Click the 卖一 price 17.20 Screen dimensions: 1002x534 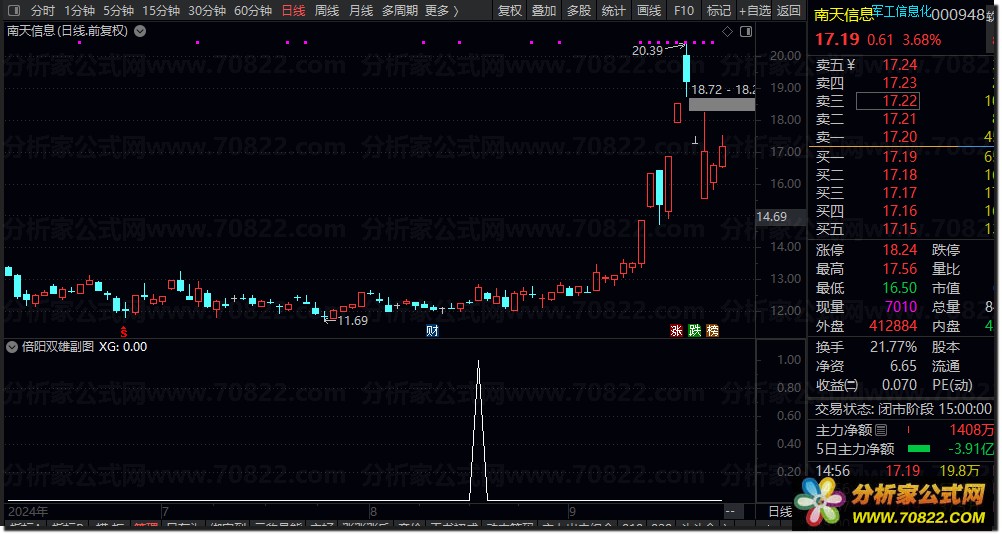point(900,137)
